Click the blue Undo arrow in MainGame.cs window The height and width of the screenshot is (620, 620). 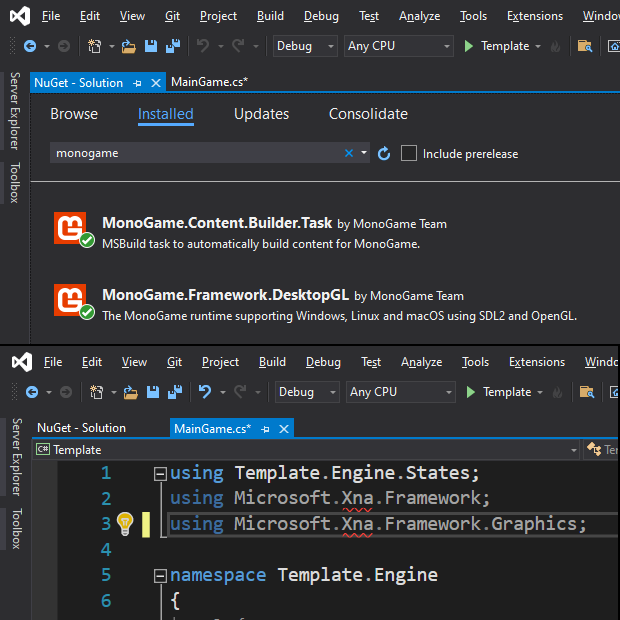pos(205,392)
